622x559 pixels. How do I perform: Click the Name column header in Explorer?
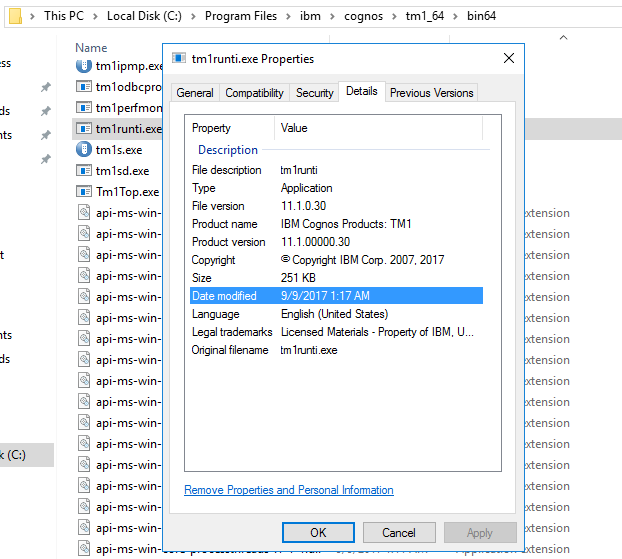pyautogui.click(x=91, y=48)
